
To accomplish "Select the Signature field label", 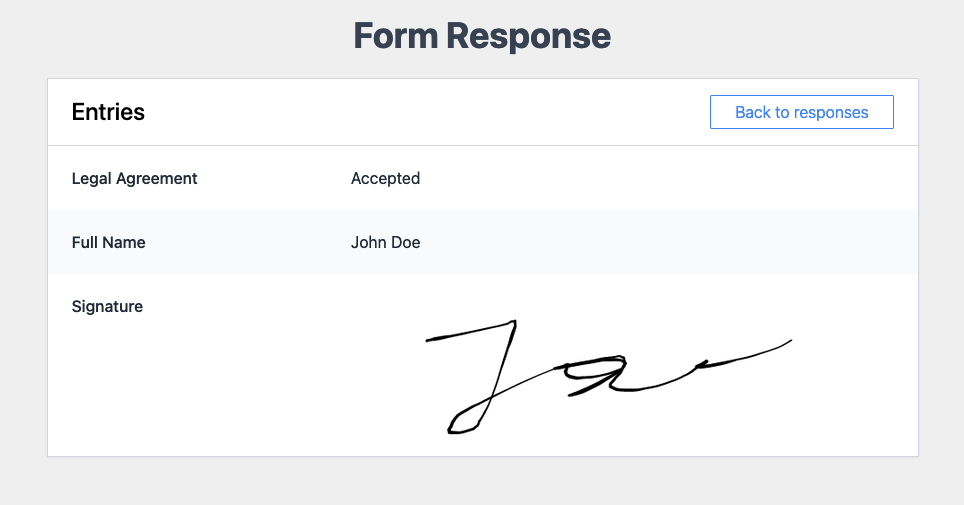I will click(x=108, y=306).
